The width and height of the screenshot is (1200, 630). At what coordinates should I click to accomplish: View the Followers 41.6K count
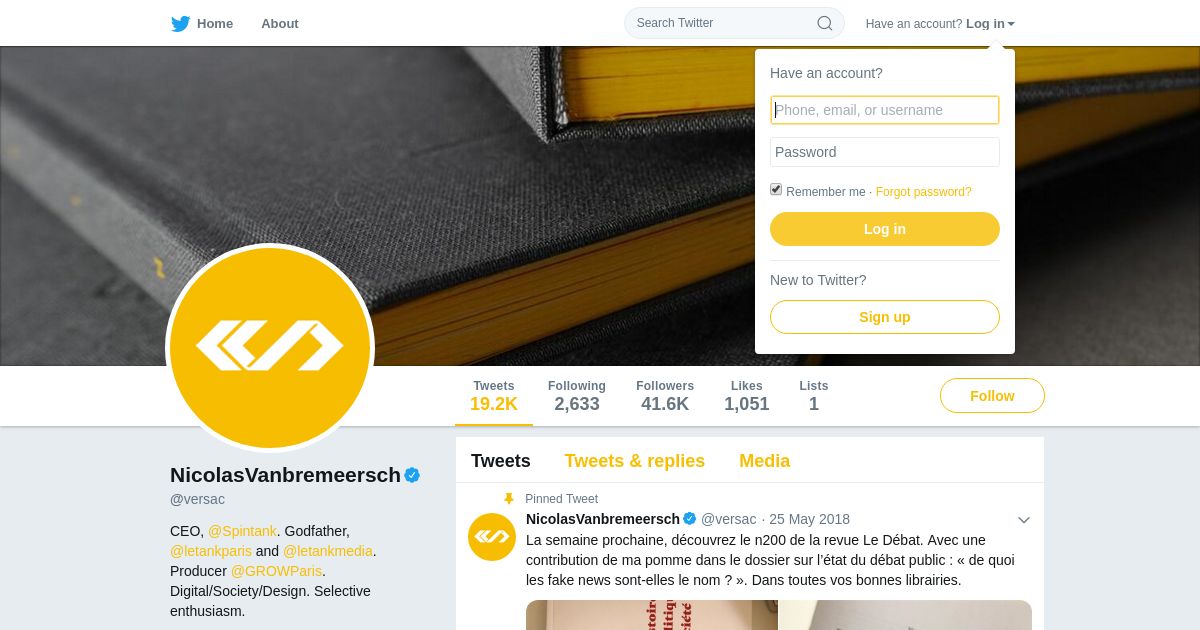665,396
